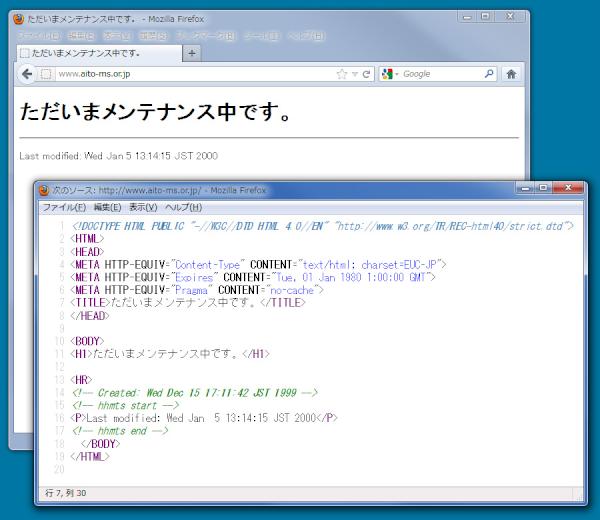The width and height of the screenshot is (600, 520).
Task: Click the Expires META line
Action: pyautogui.click(x=253, y=277)
